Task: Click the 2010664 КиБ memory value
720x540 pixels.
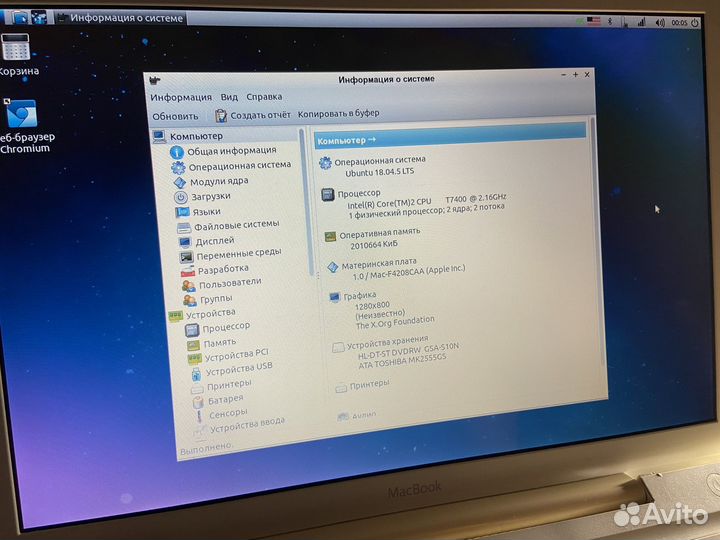Action: coord(374,245)
